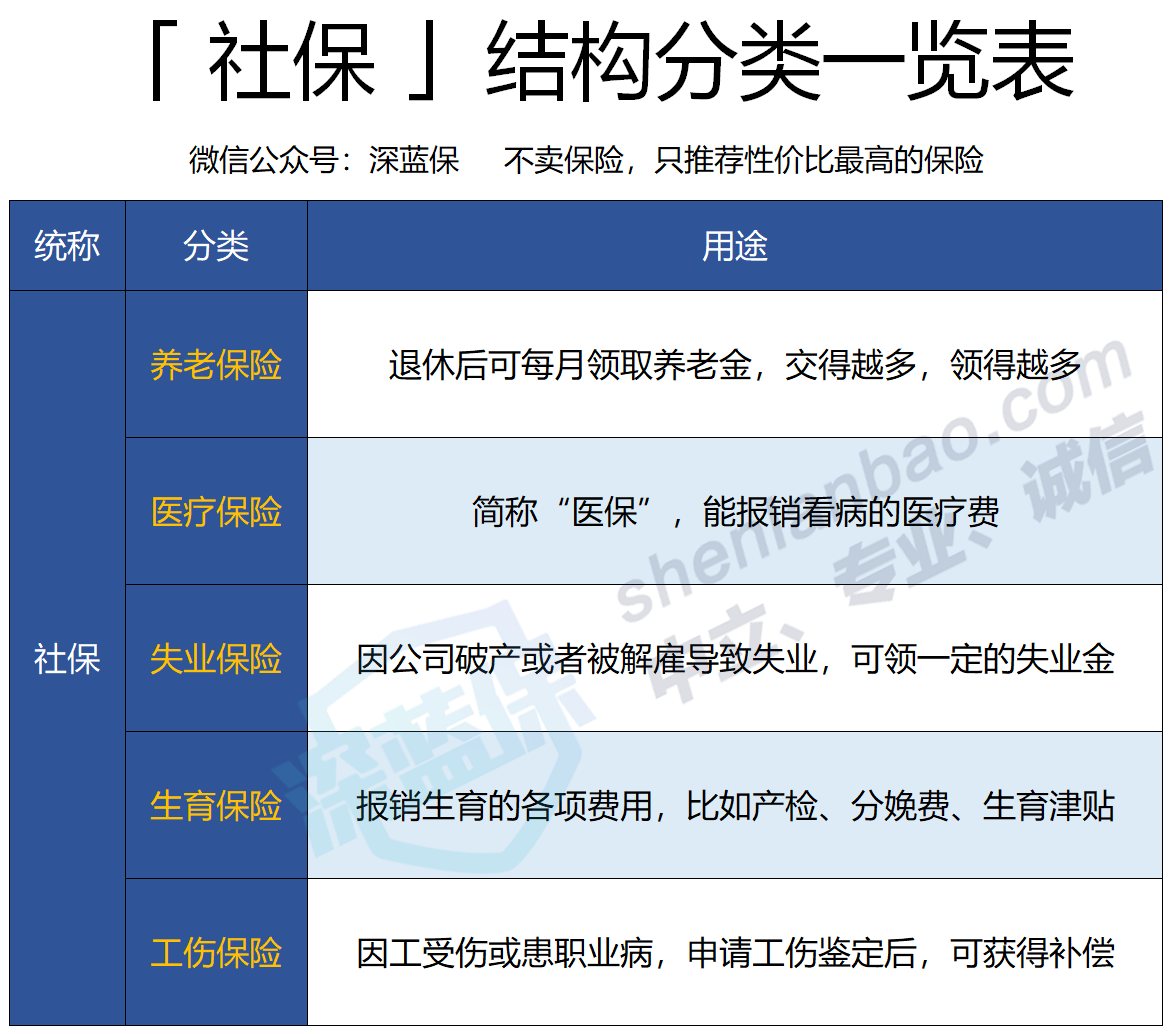Click the dark blue table header bar
The image size is (1170, 1034).
pos(585,245)
